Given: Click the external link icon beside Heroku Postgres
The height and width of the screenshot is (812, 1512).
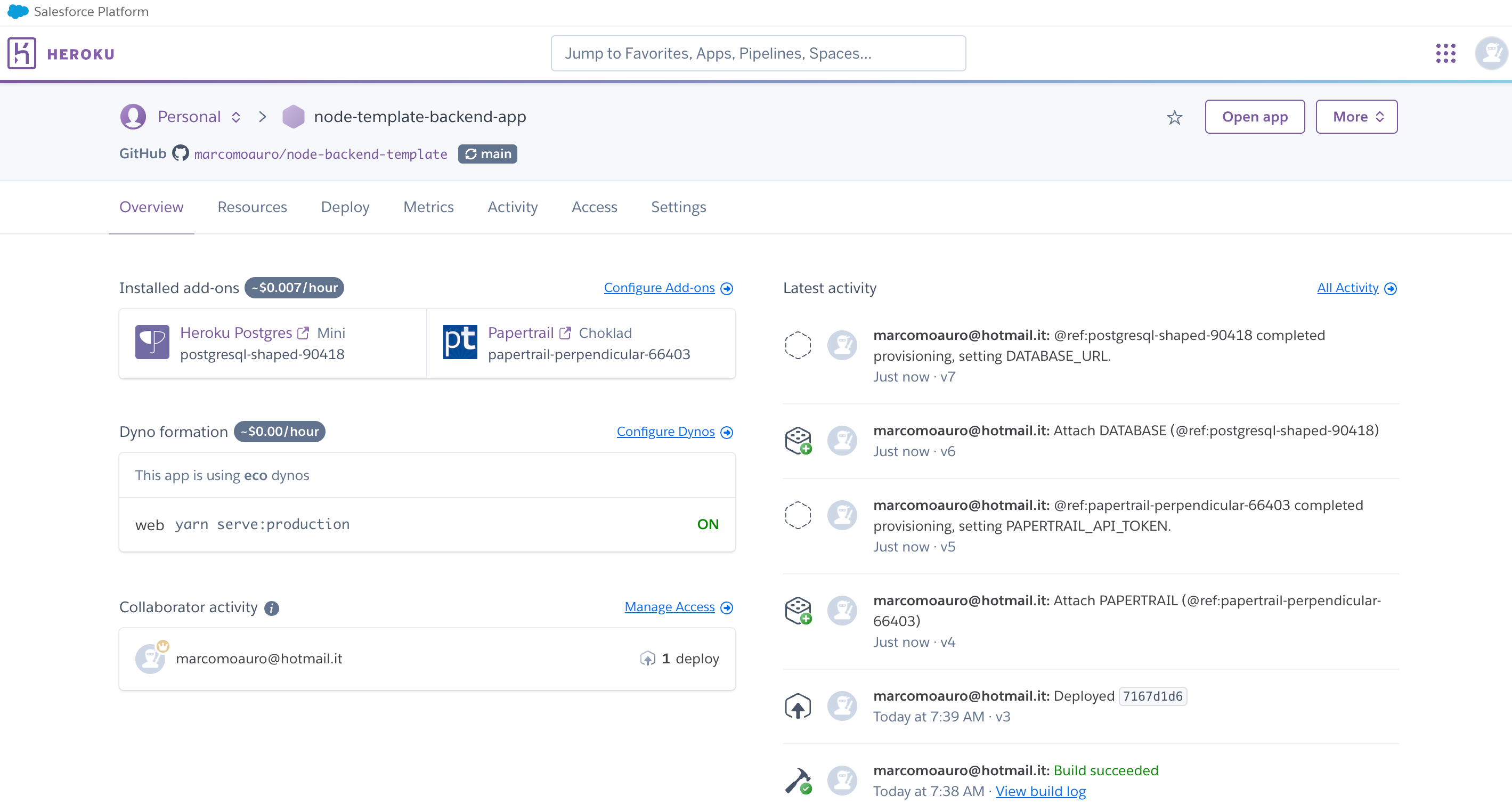Looking at the screenshot, I should pos(304,332).
